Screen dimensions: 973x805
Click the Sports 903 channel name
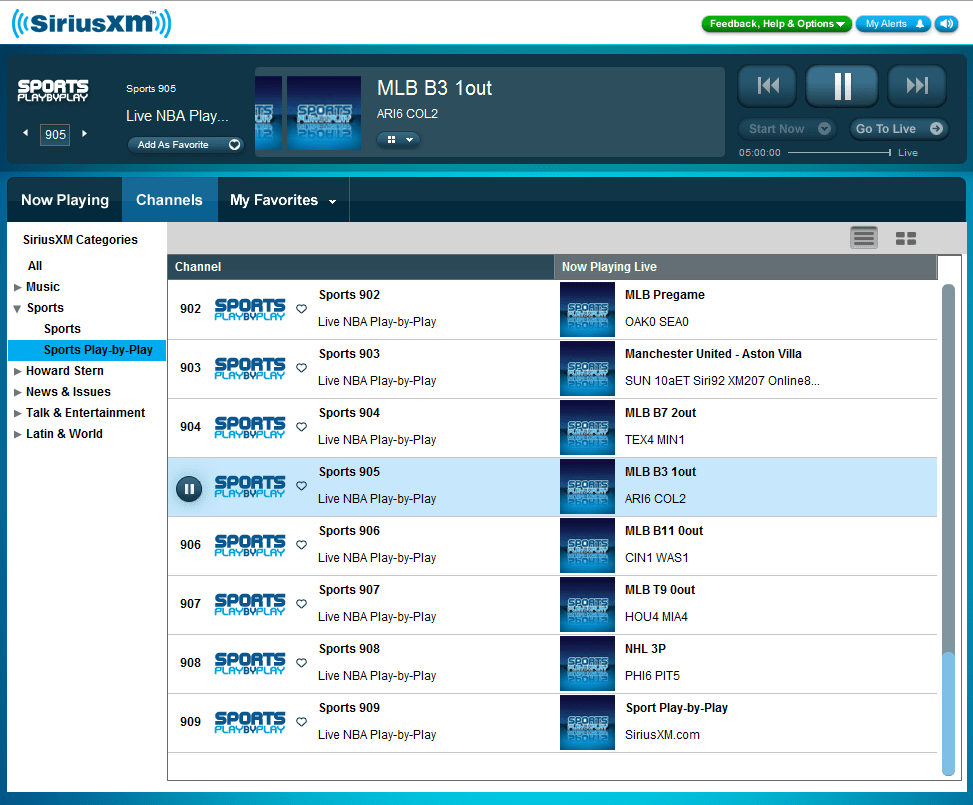pyautogui.click(x=349, y=354)
